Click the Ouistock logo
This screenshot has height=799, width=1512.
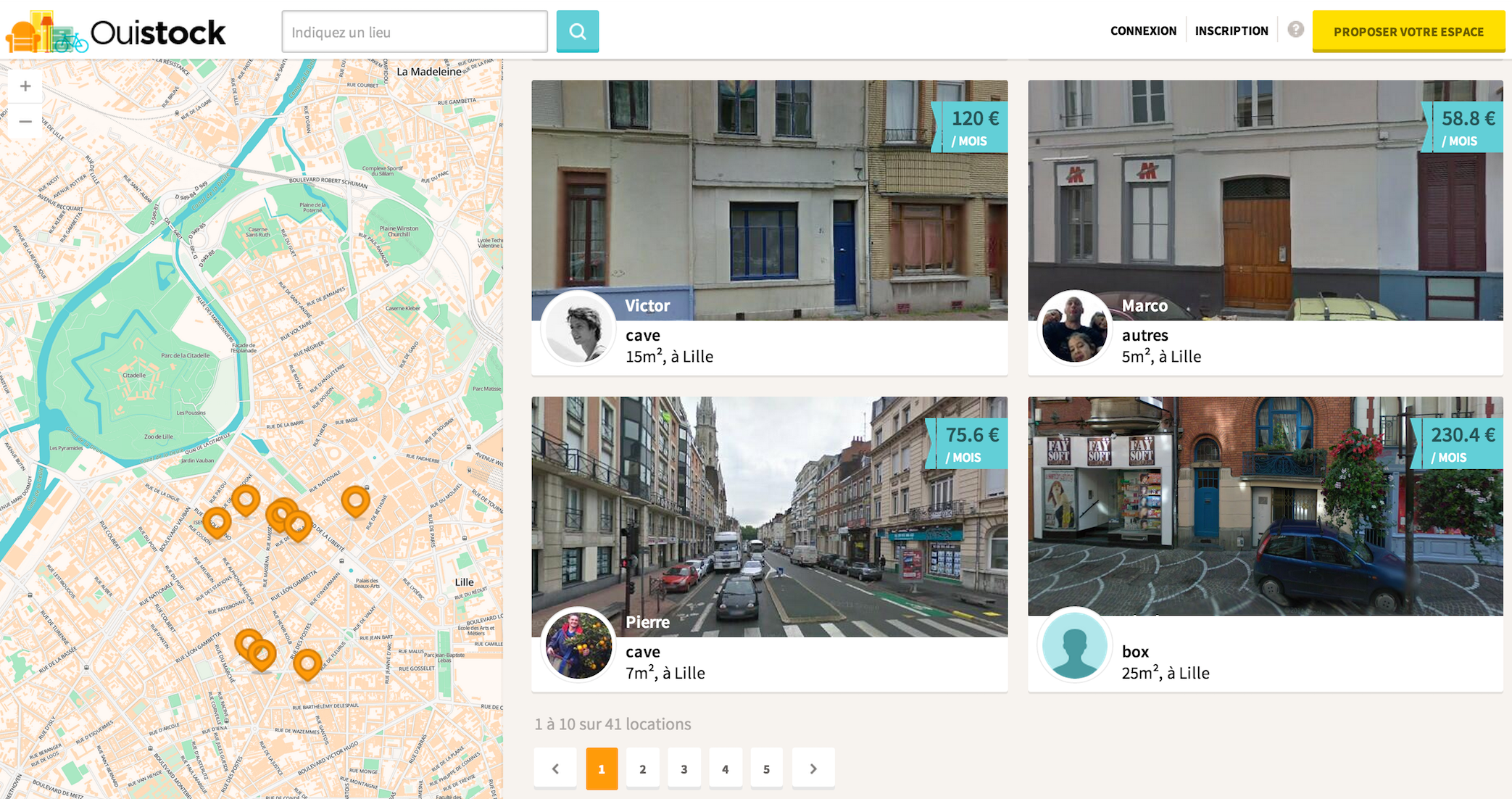[x=116, y=32]
